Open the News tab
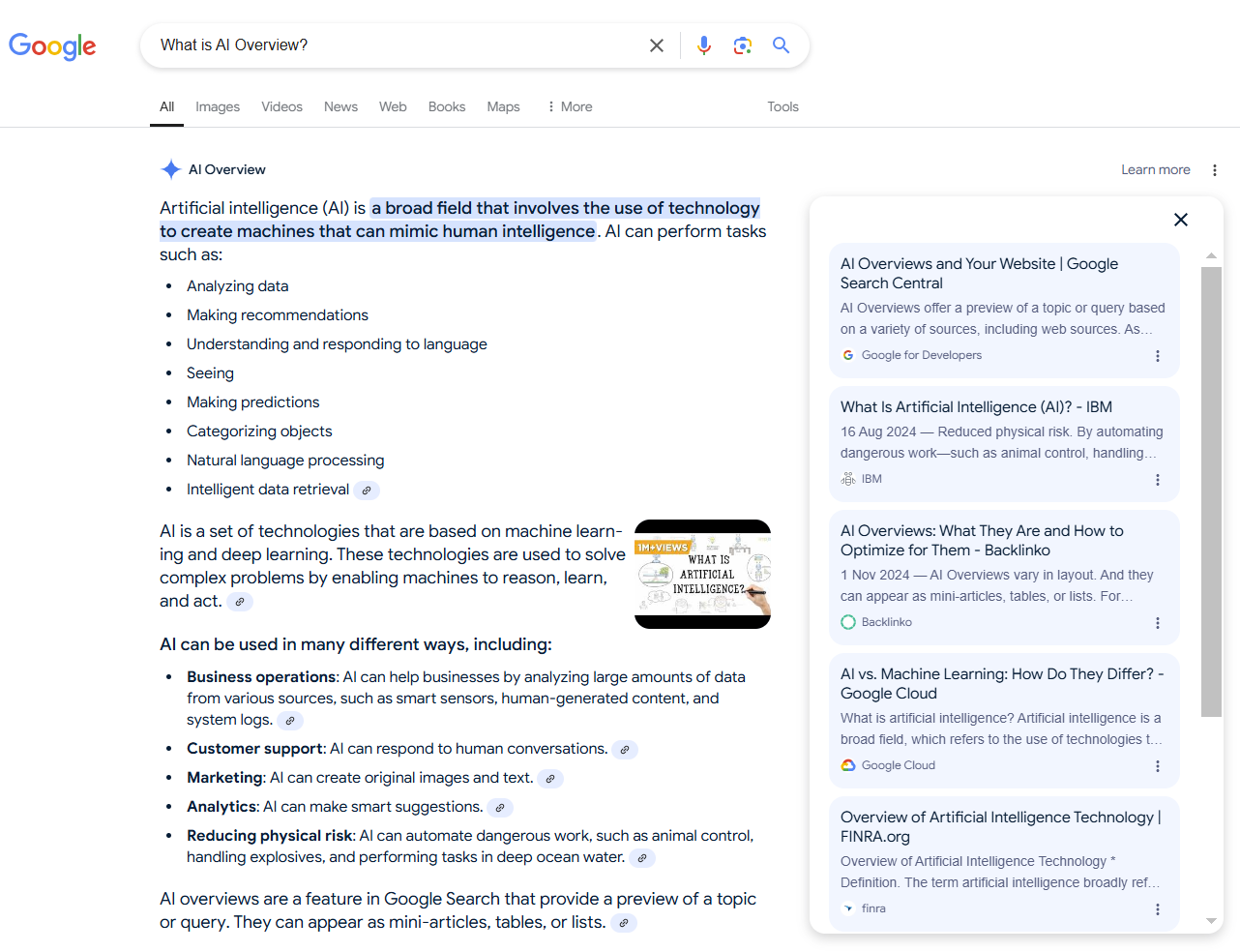The width and height of the screenshot is (1240, 952). 340,106
